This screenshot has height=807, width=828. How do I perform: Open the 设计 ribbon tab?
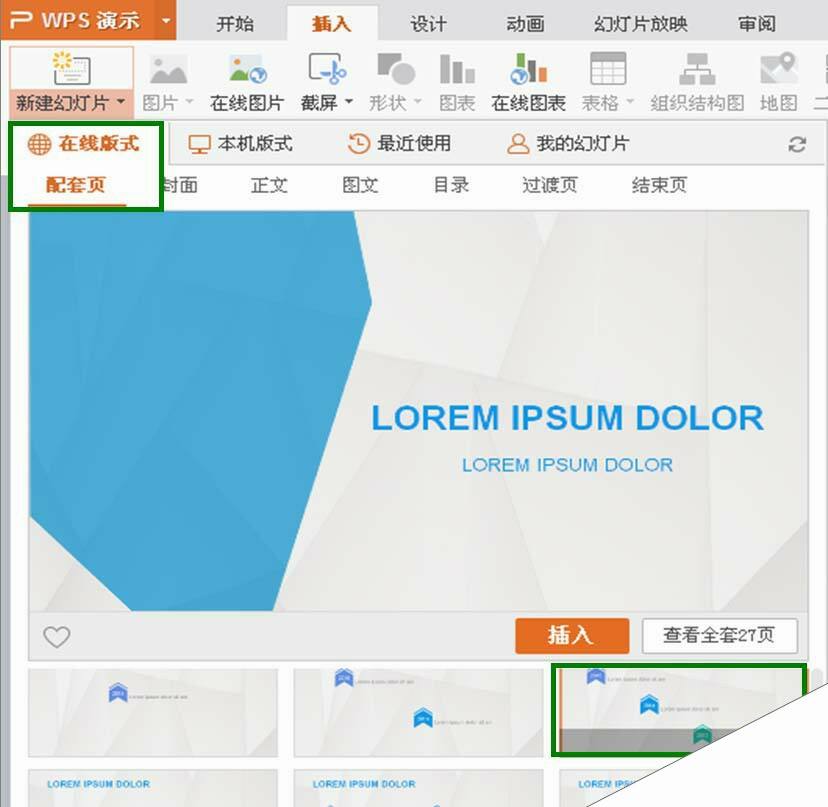pyautogui.click(x=428, y=24)
